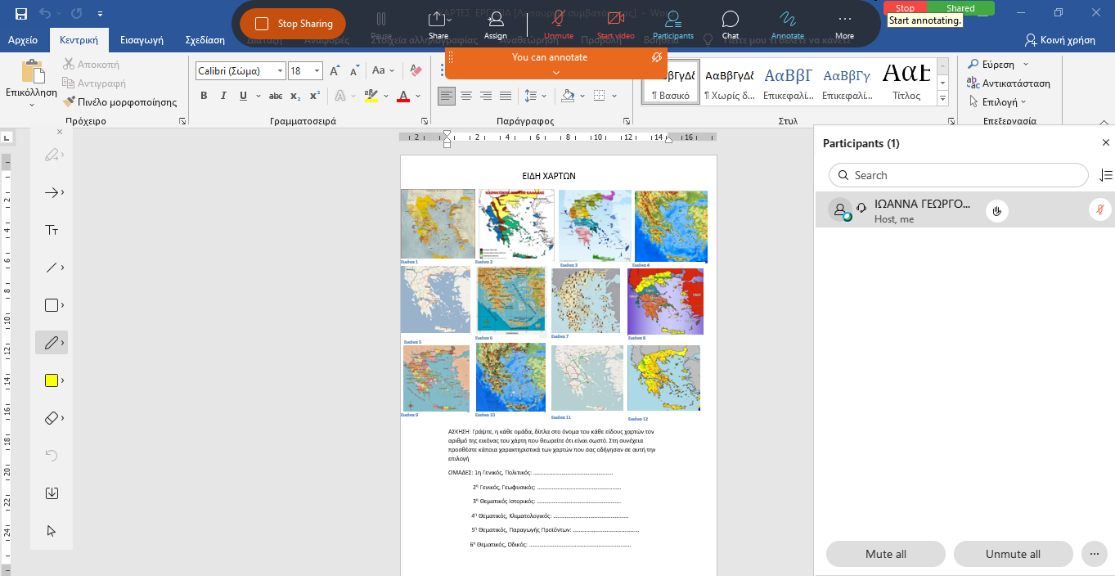
Task: Select the arrow annotation tool
Action: pyautogui.click(x=51, y=192)
